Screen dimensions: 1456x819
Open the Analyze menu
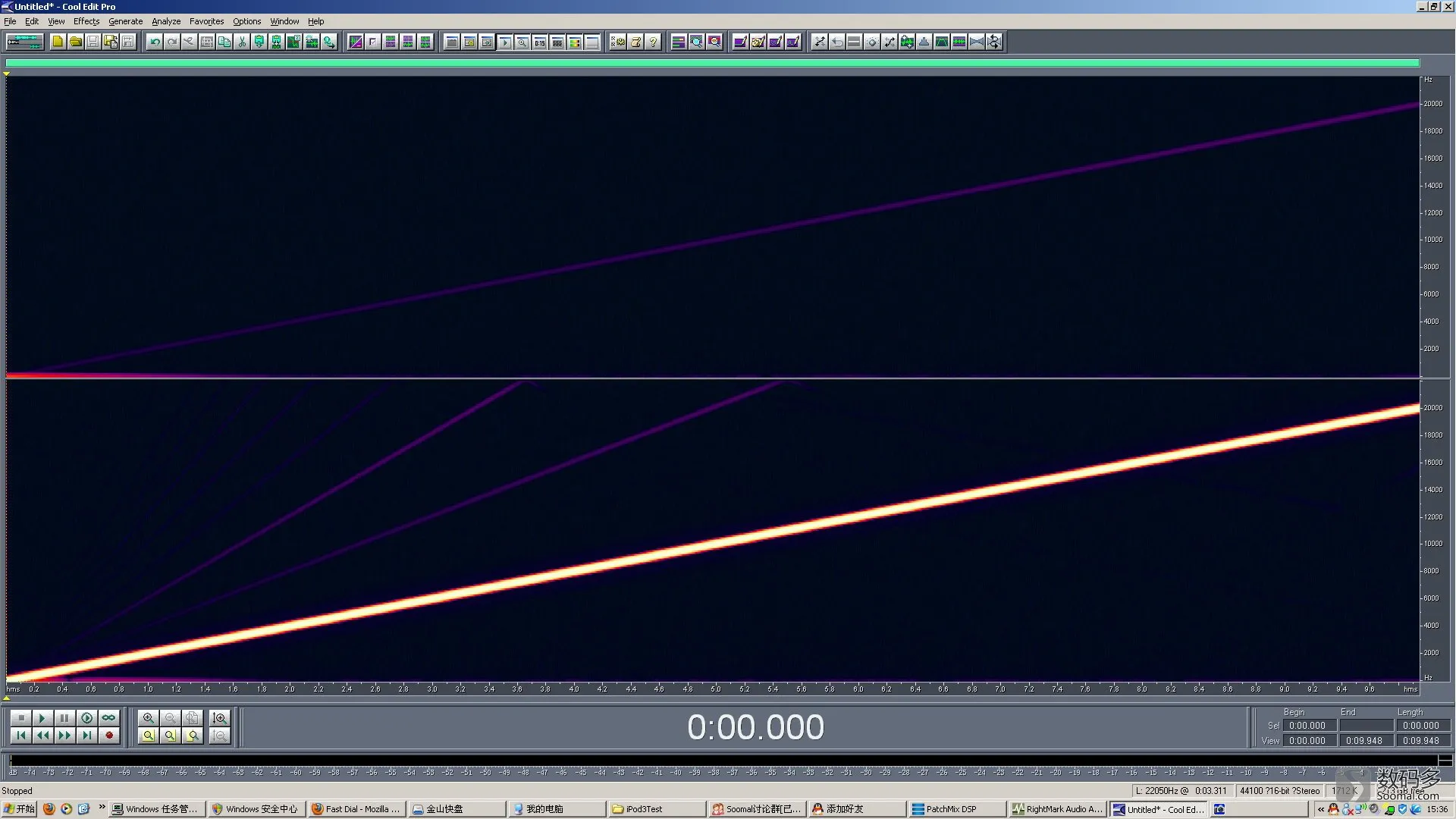[x=166, y=21]
